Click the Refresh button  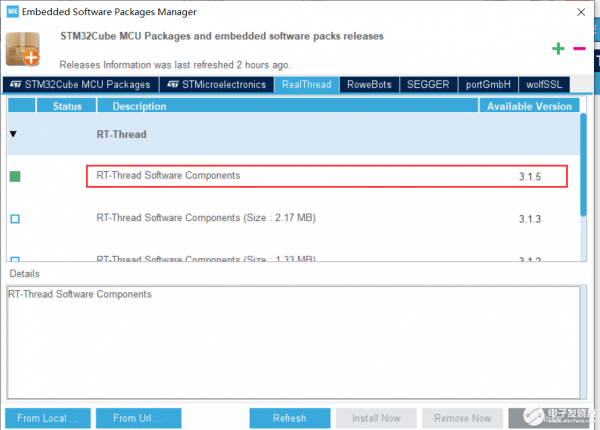tap(290, 418)
